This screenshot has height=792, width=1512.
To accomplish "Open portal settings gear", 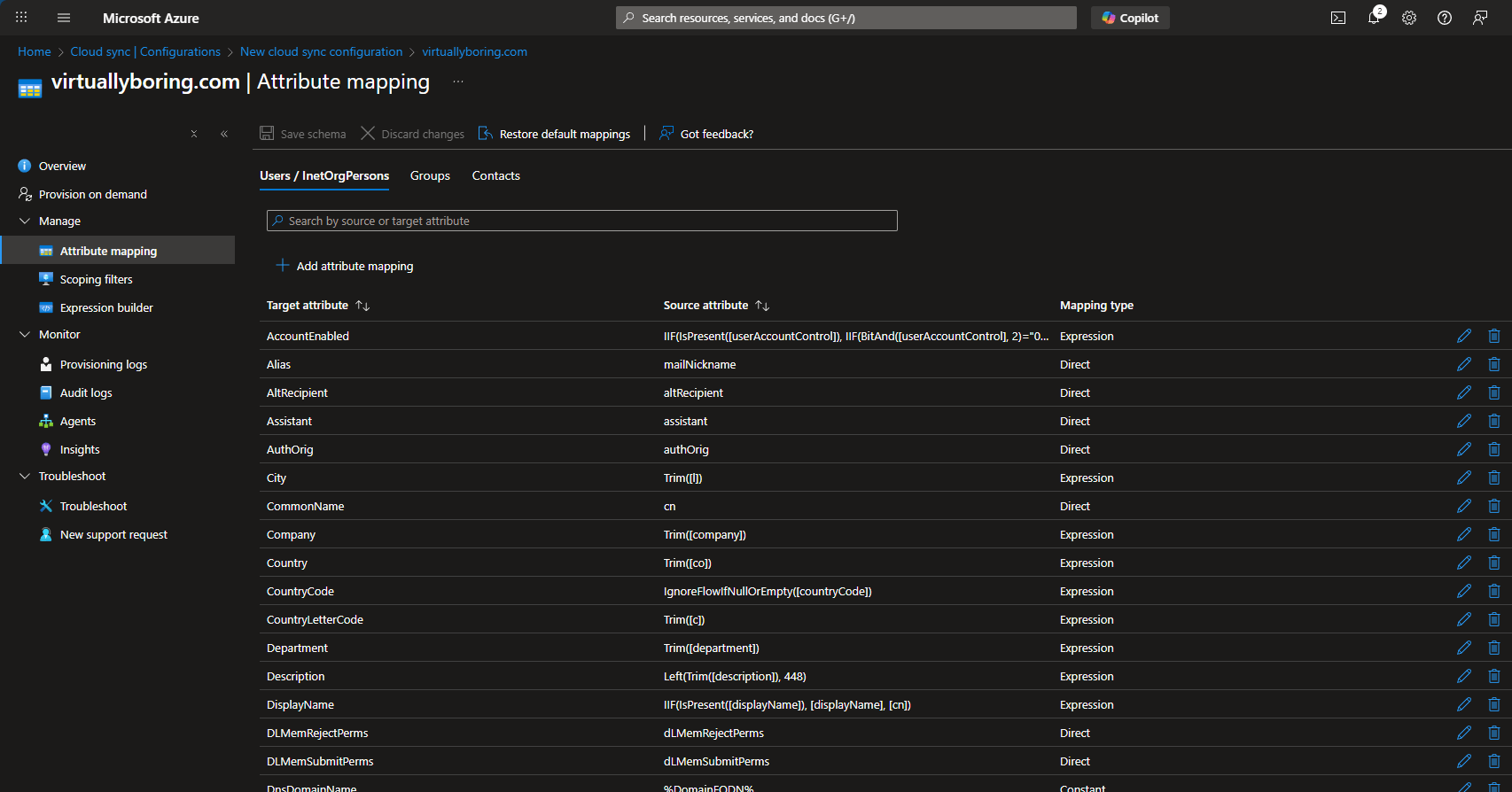I will (x=1409, y=18).
